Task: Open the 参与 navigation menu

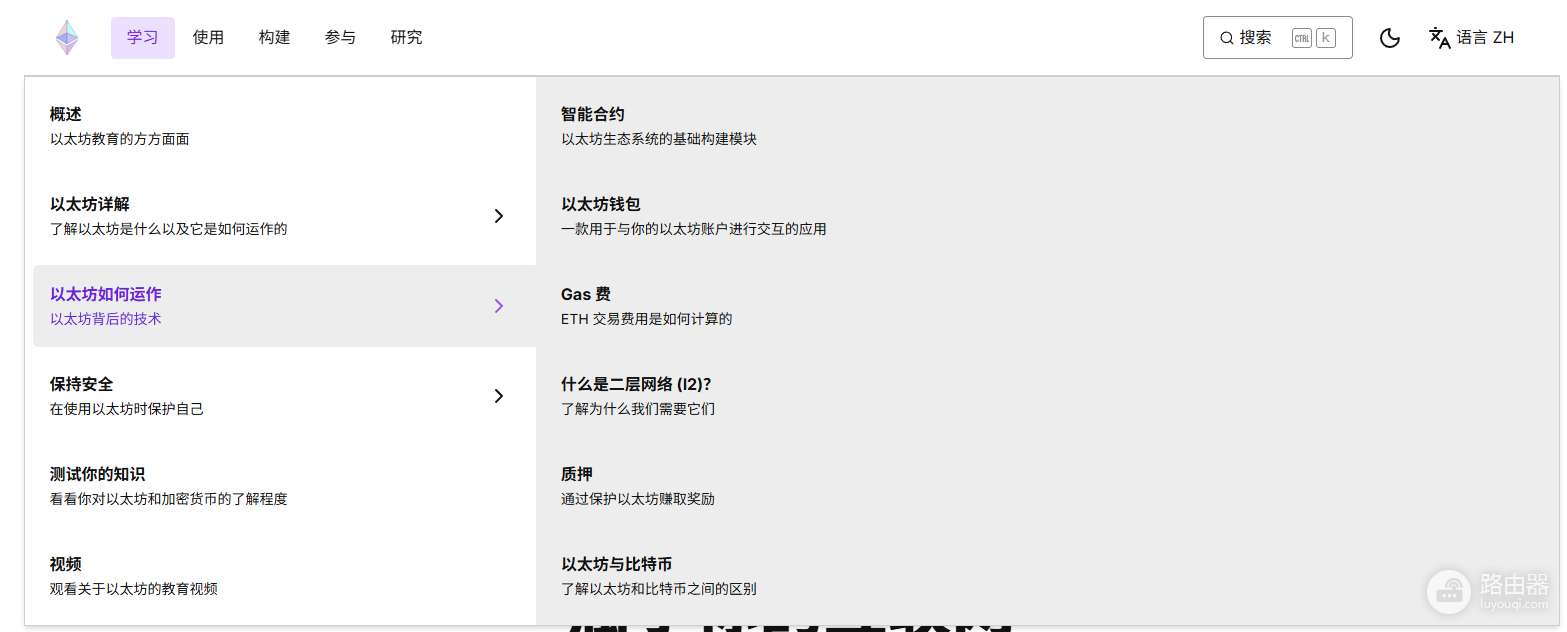Action: point(340,38)
